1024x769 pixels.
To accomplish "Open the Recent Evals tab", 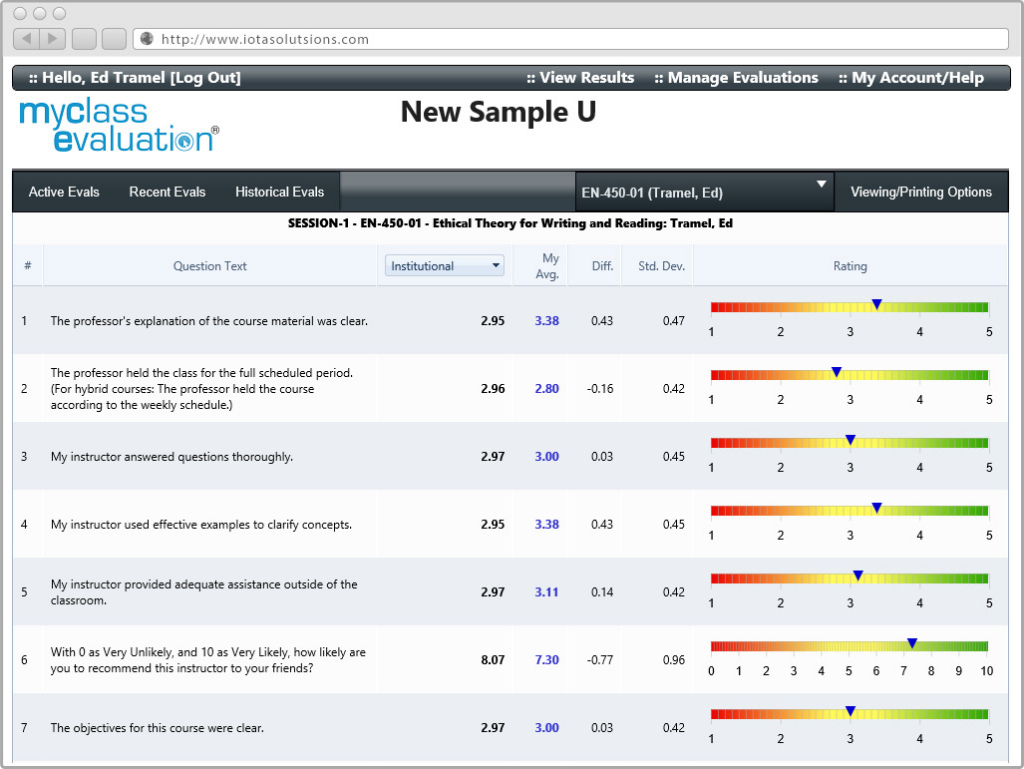I will 167,192.
